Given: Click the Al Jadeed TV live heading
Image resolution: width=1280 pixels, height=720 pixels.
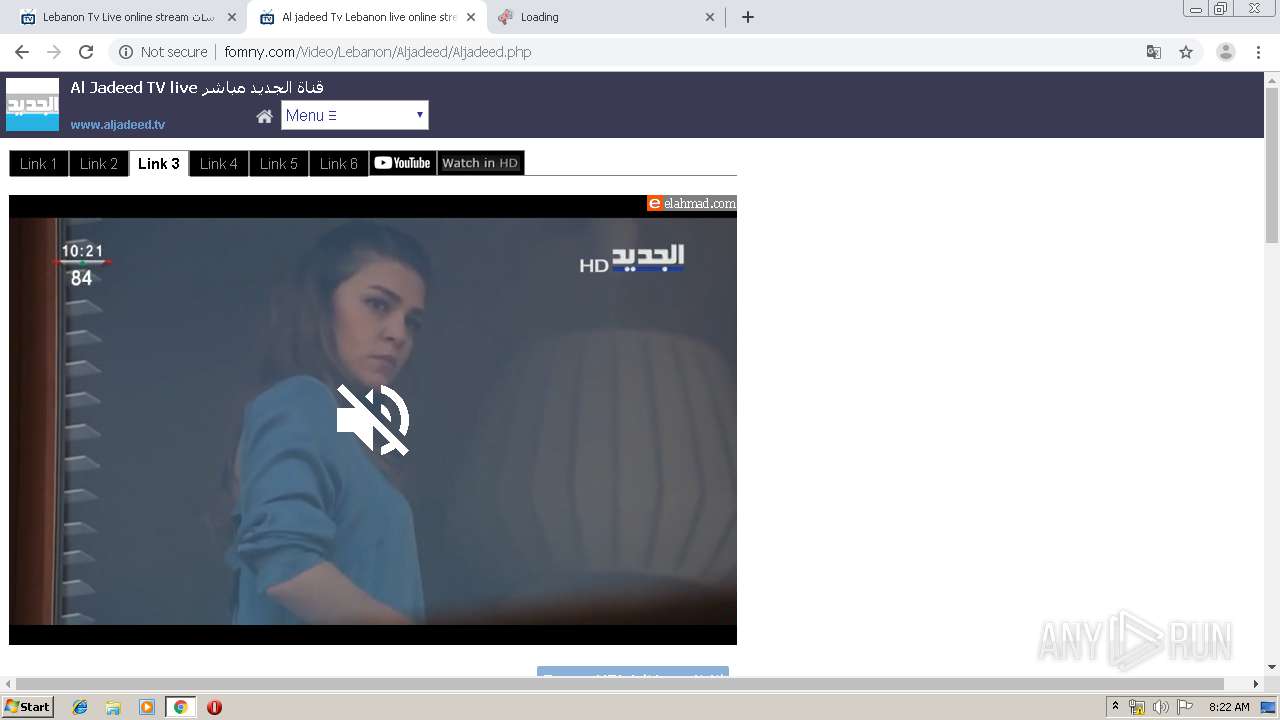Looking at the screenshot, I should (x=197, y=88).
